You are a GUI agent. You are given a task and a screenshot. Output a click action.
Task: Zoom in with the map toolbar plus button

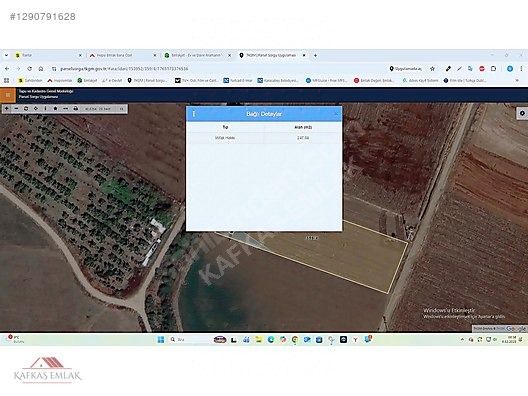click(7, 108)
